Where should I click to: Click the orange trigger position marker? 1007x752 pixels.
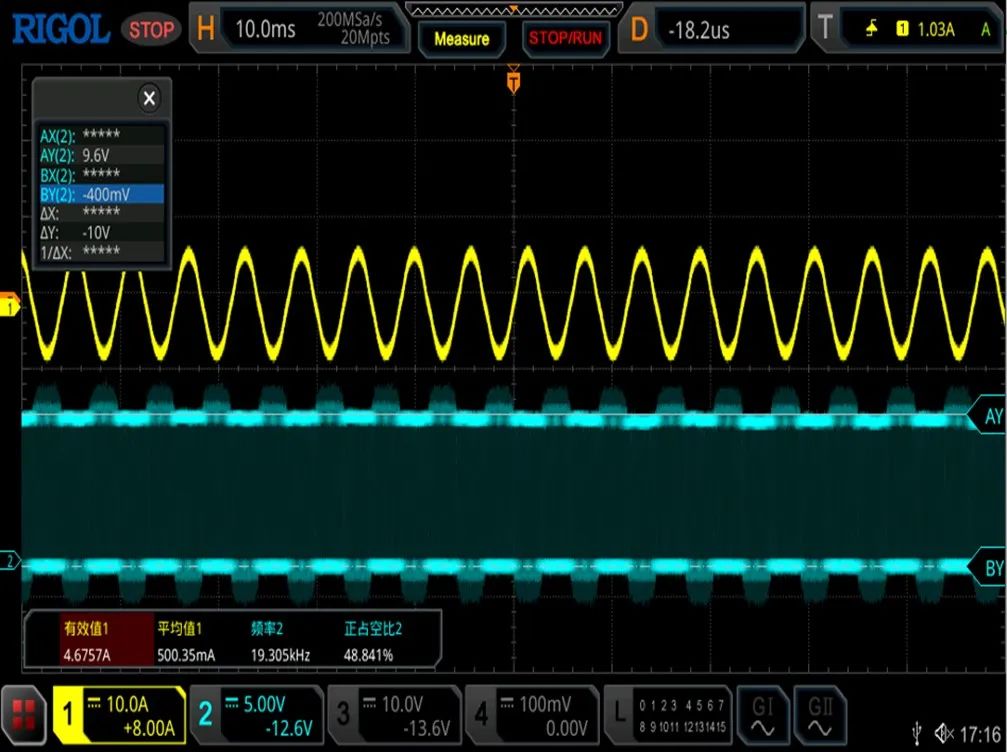pos(513,81)
